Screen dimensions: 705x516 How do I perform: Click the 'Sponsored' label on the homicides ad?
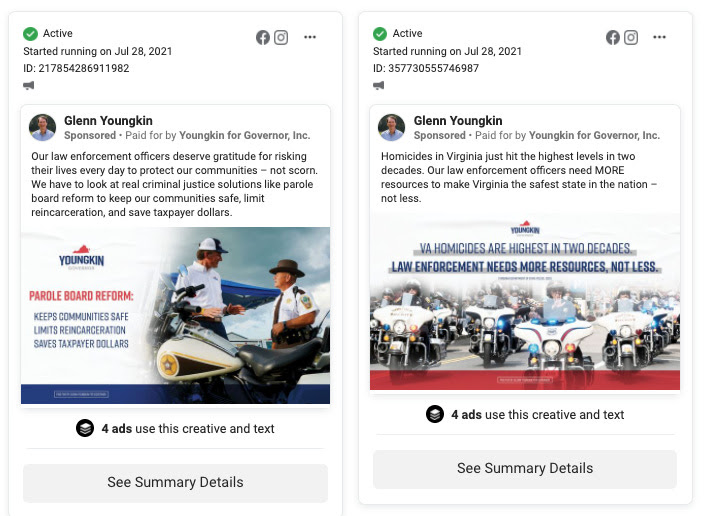point(440,135)
